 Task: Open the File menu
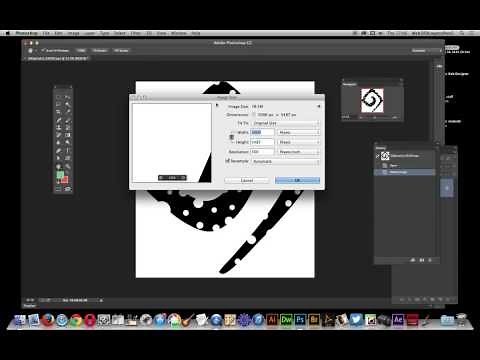click(46, 33)
